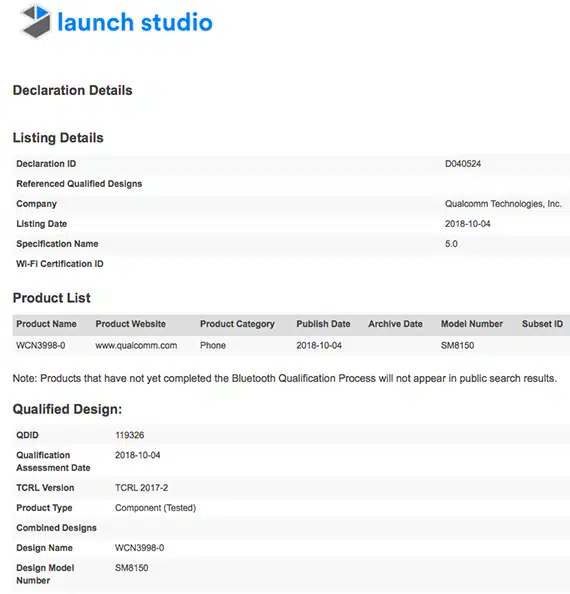Click the TCRL 2017-2 version value
Viewport: 570px width, 594px height.
141,488
